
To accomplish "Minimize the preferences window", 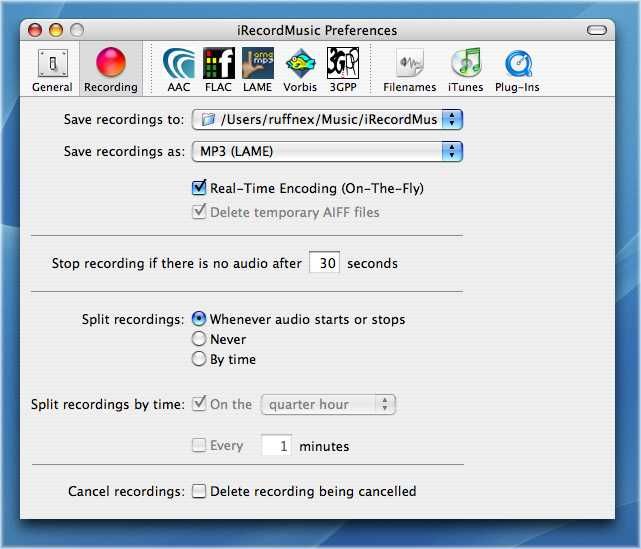I will (56, 30).
